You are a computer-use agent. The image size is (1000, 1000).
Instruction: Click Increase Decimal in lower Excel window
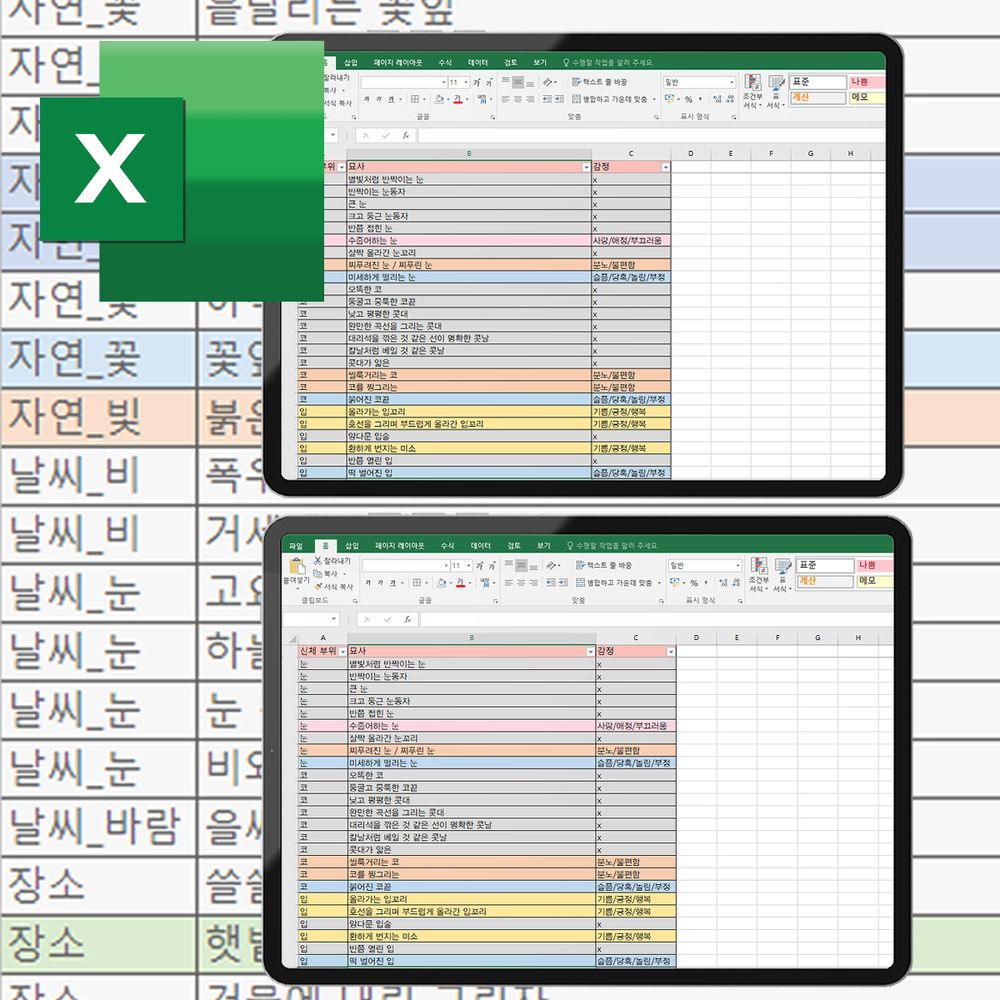pos(723,583)
